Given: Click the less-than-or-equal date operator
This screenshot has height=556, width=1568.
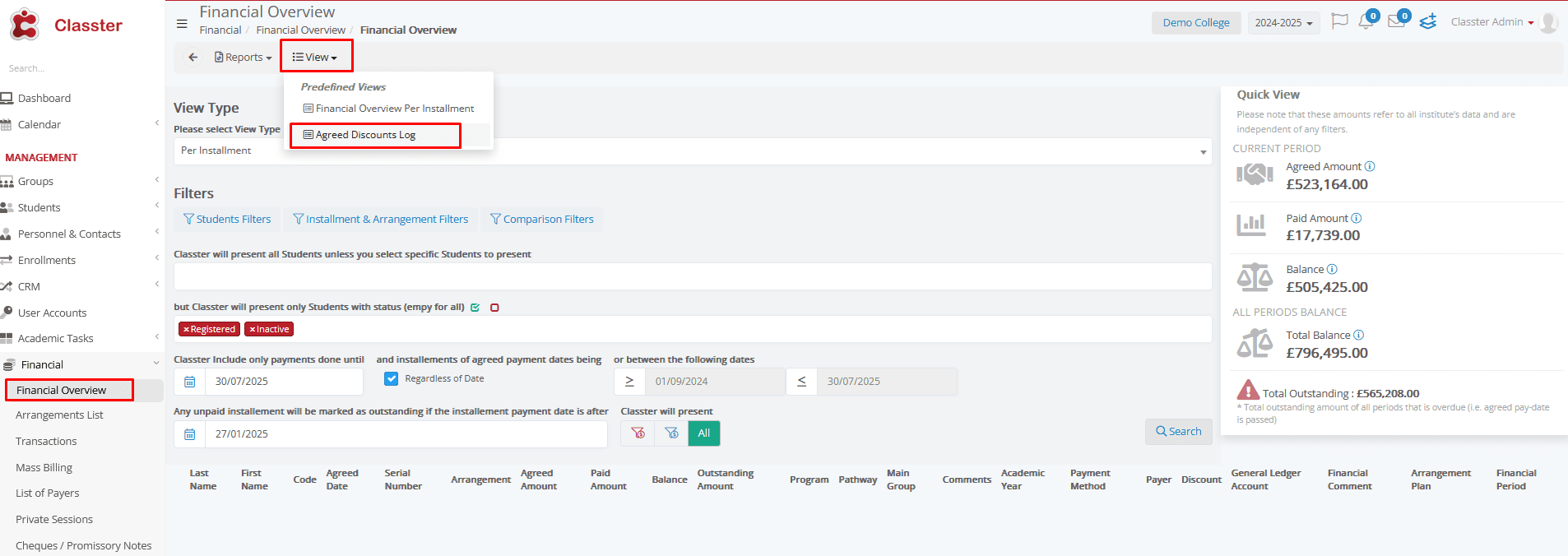Looking at the screenshot, I should [802, 382].
